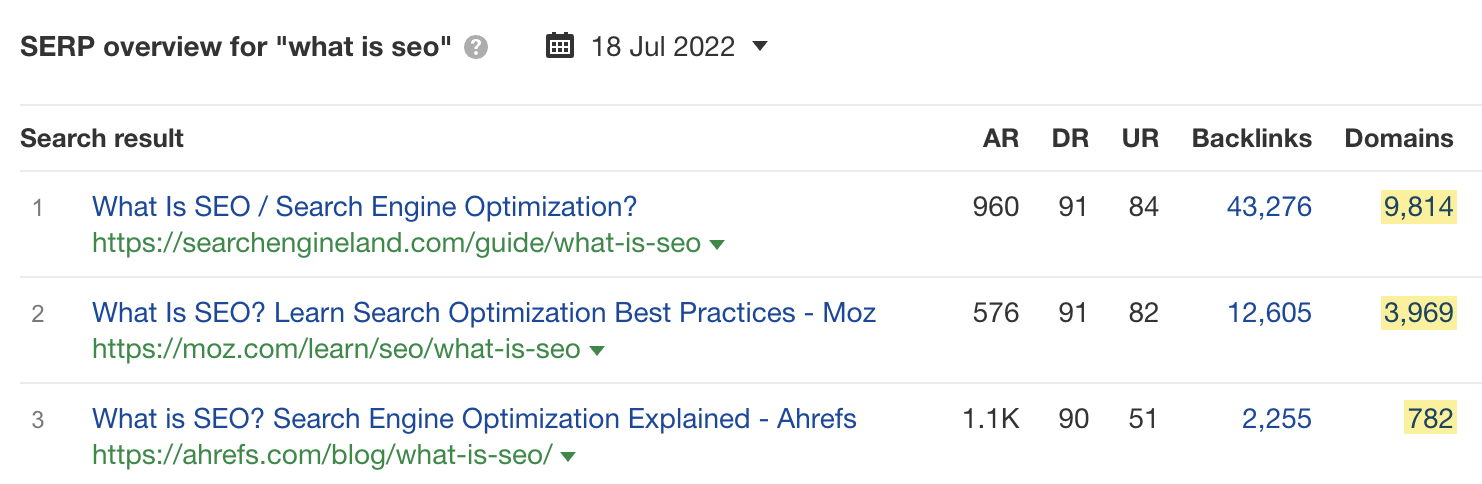
Task: Click the searchengineland.com guide URL
Action: [x=396, y=243]
